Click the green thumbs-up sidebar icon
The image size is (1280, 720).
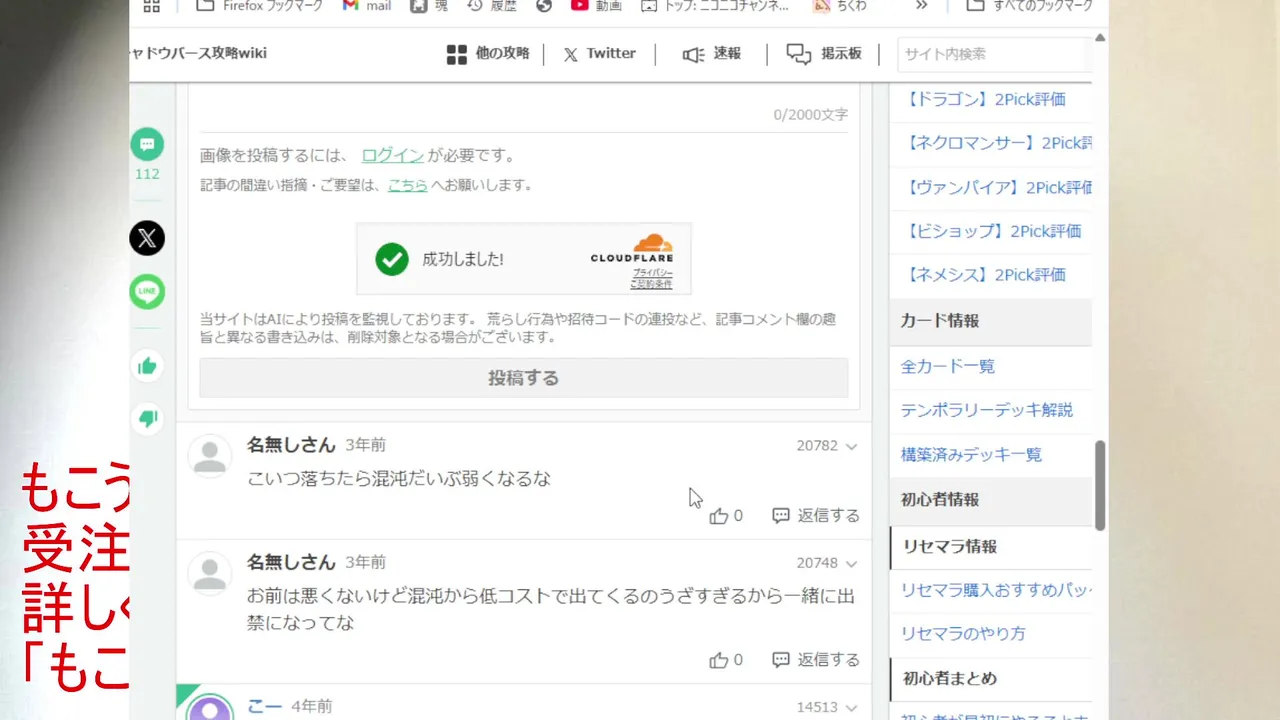[x=147, y=366]
